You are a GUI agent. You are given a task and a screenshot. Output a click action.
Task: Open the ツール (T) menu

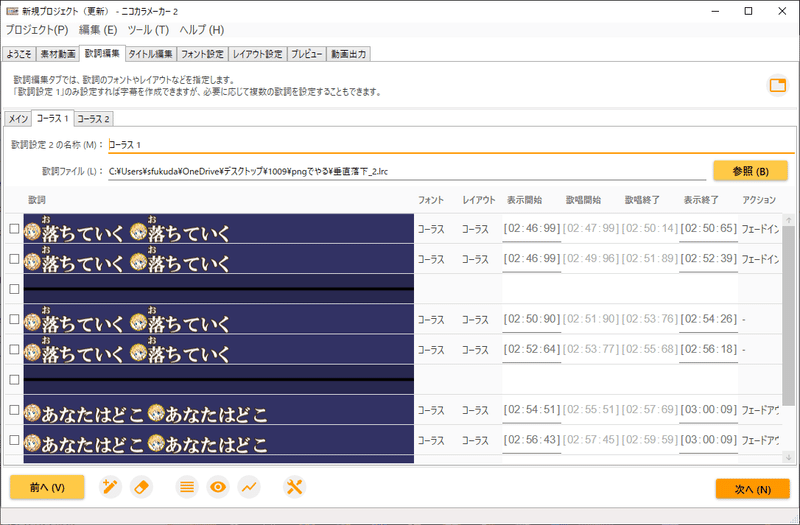148,30
